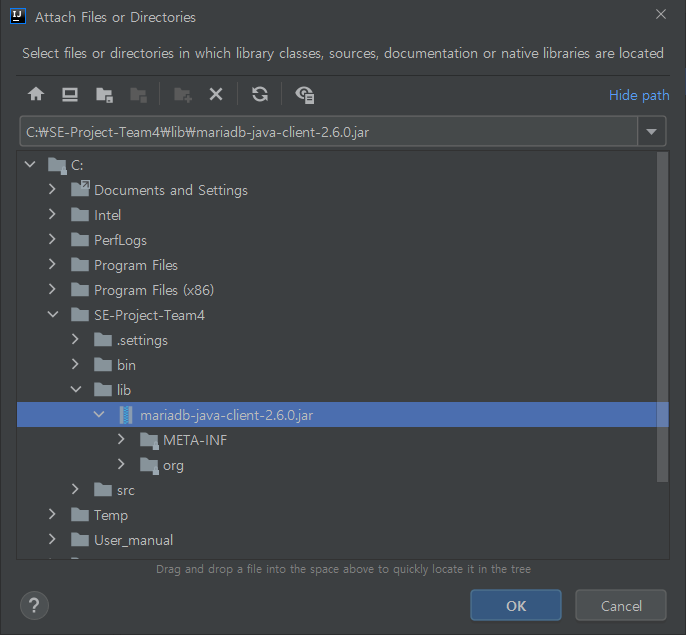Jump to project directory icon

104,95
